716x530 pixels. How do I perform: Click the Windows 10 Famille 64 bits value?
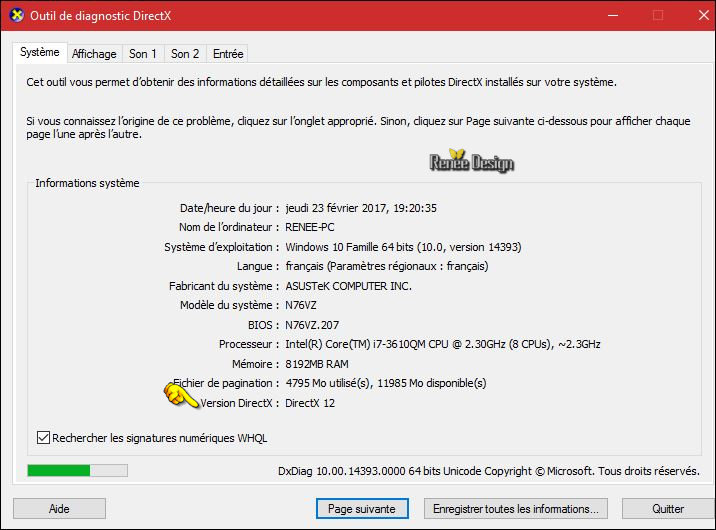pos(403,247)
